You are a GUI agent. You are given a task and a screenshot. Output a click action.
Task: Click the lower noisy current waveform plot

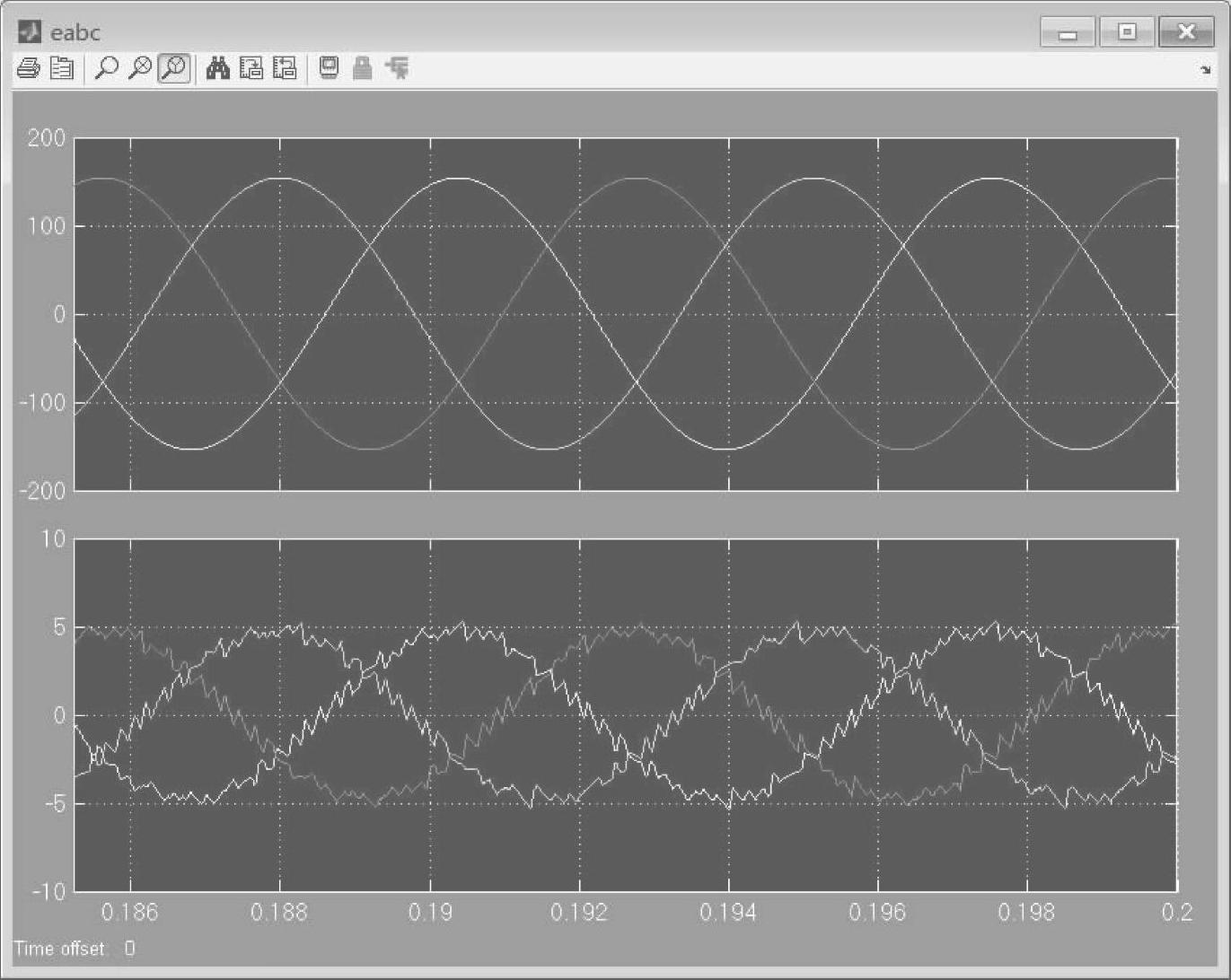pos(626,715)
